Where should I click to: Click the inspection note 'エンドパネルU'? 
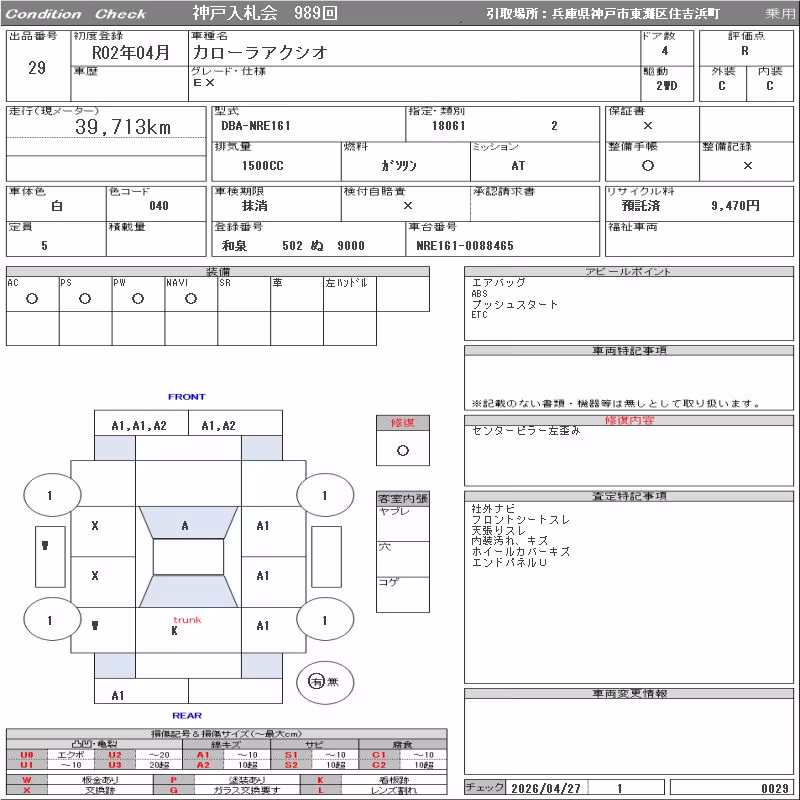(509, 562)
